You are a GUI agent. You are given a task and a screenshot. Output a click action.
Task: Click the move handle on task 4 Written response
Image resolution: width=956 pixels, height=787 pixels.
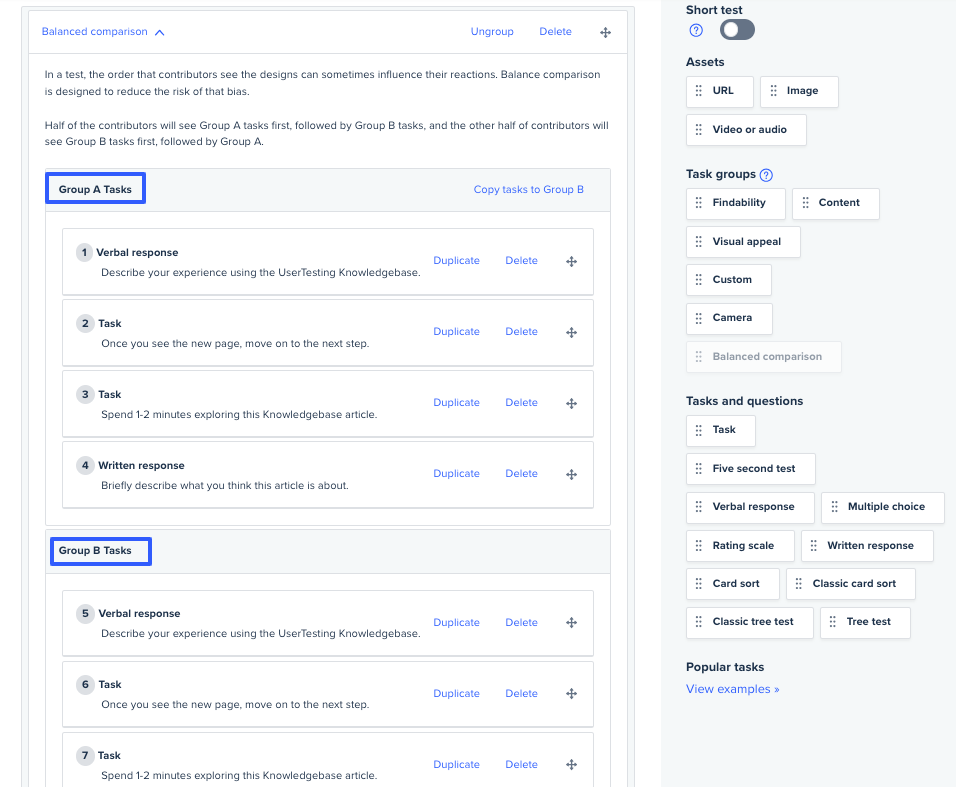click(x=572, y=474)
